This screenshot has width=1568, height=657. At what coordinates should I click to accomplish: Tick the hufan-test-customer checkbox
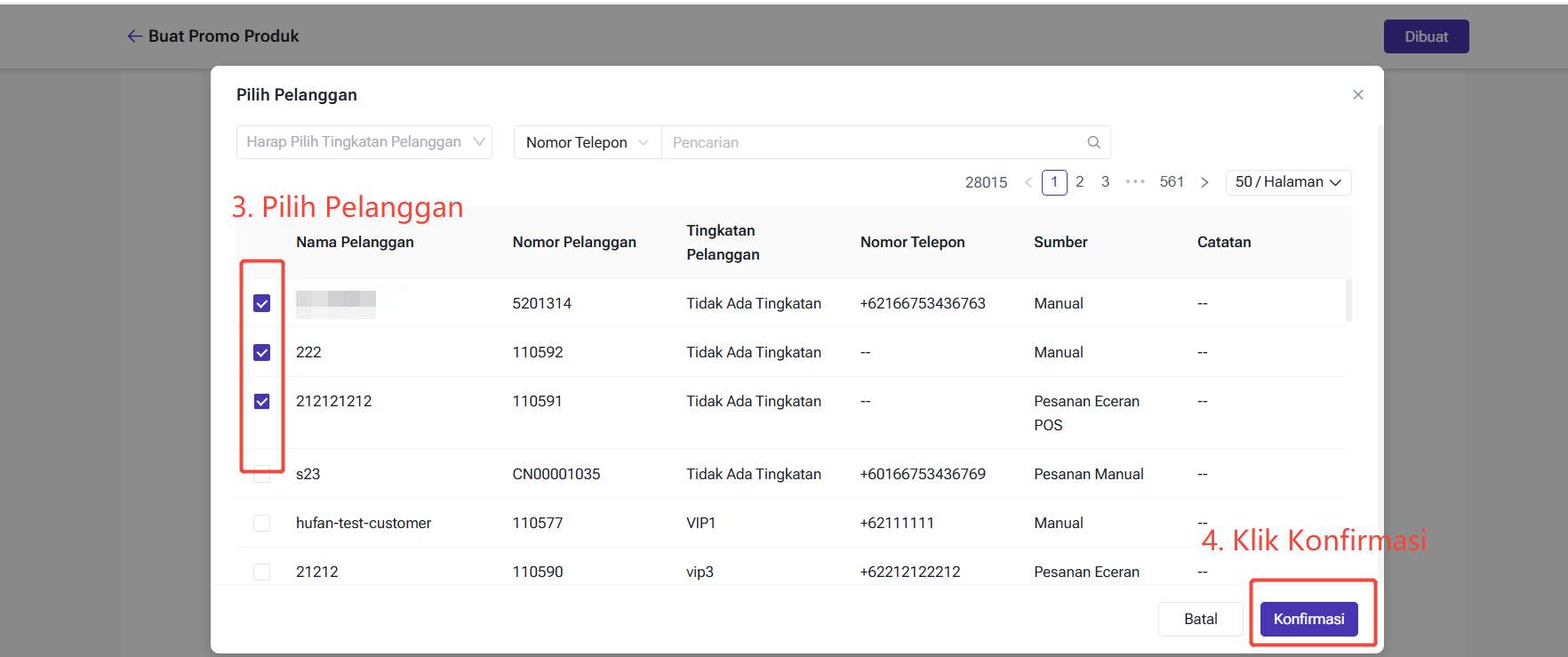click(x=261, y=523)
